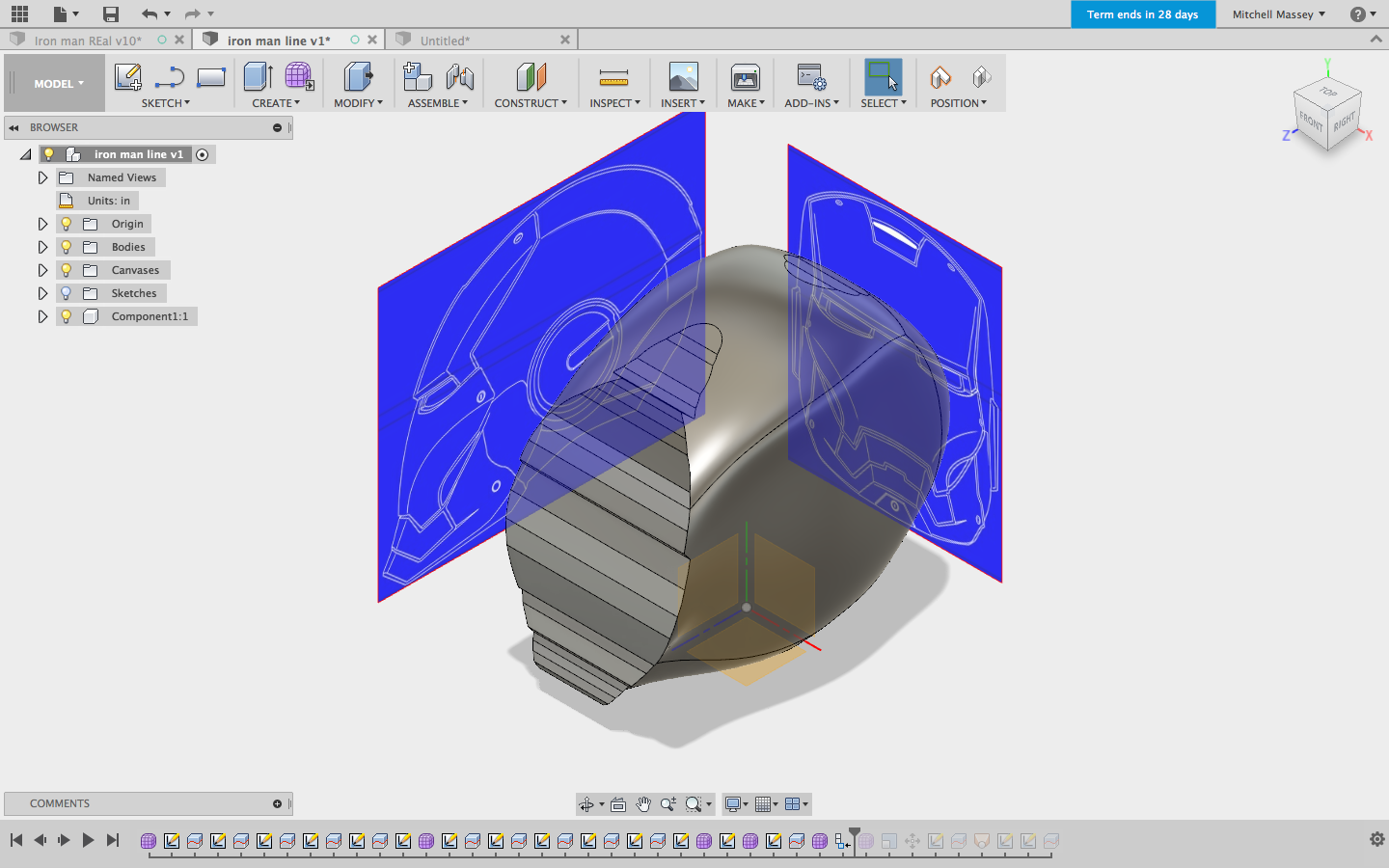Screen dimensions: 1389x868
Task: Select the Orbit navigation tool
Action: coord(586,804)
